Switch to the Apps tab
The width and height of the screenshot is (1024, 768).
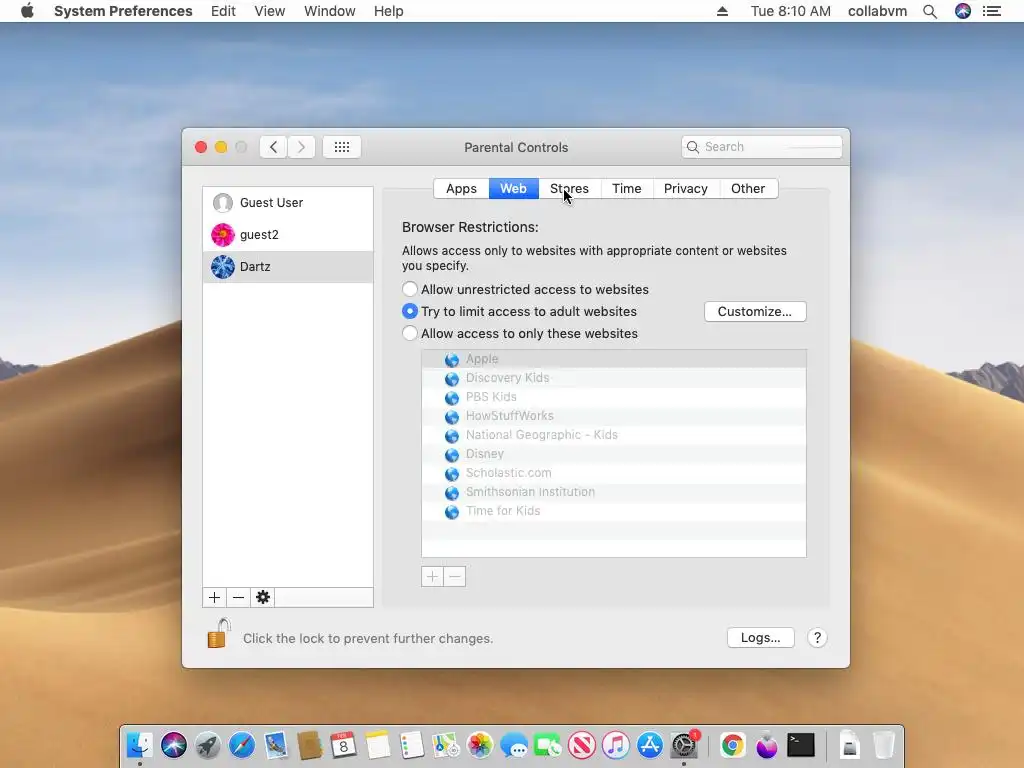click(x=461, y=189)
